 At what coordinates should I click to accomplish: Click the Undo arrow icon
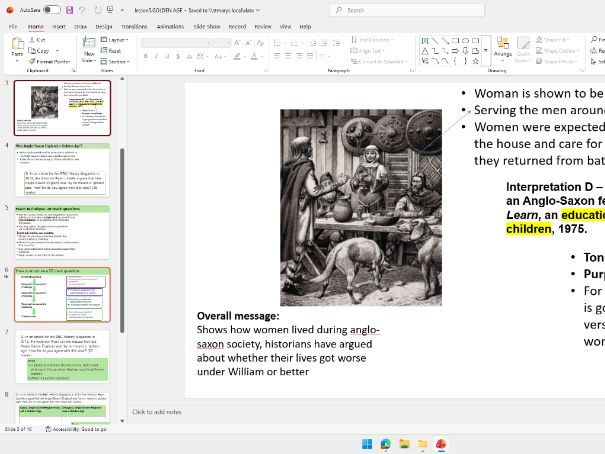[82, 10]
